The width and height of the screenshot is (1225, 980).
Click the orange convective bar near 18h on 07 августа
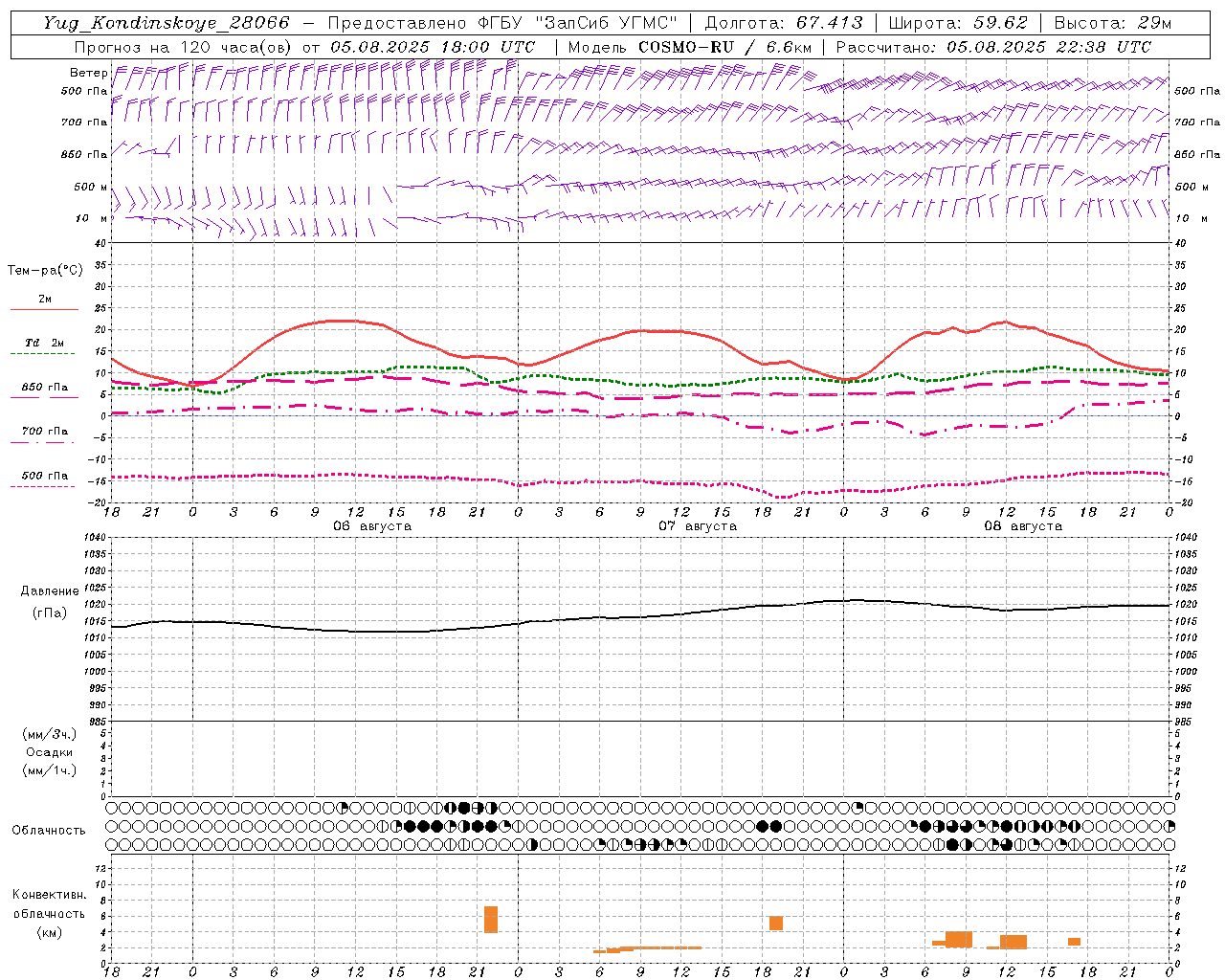tap(776, 924)
